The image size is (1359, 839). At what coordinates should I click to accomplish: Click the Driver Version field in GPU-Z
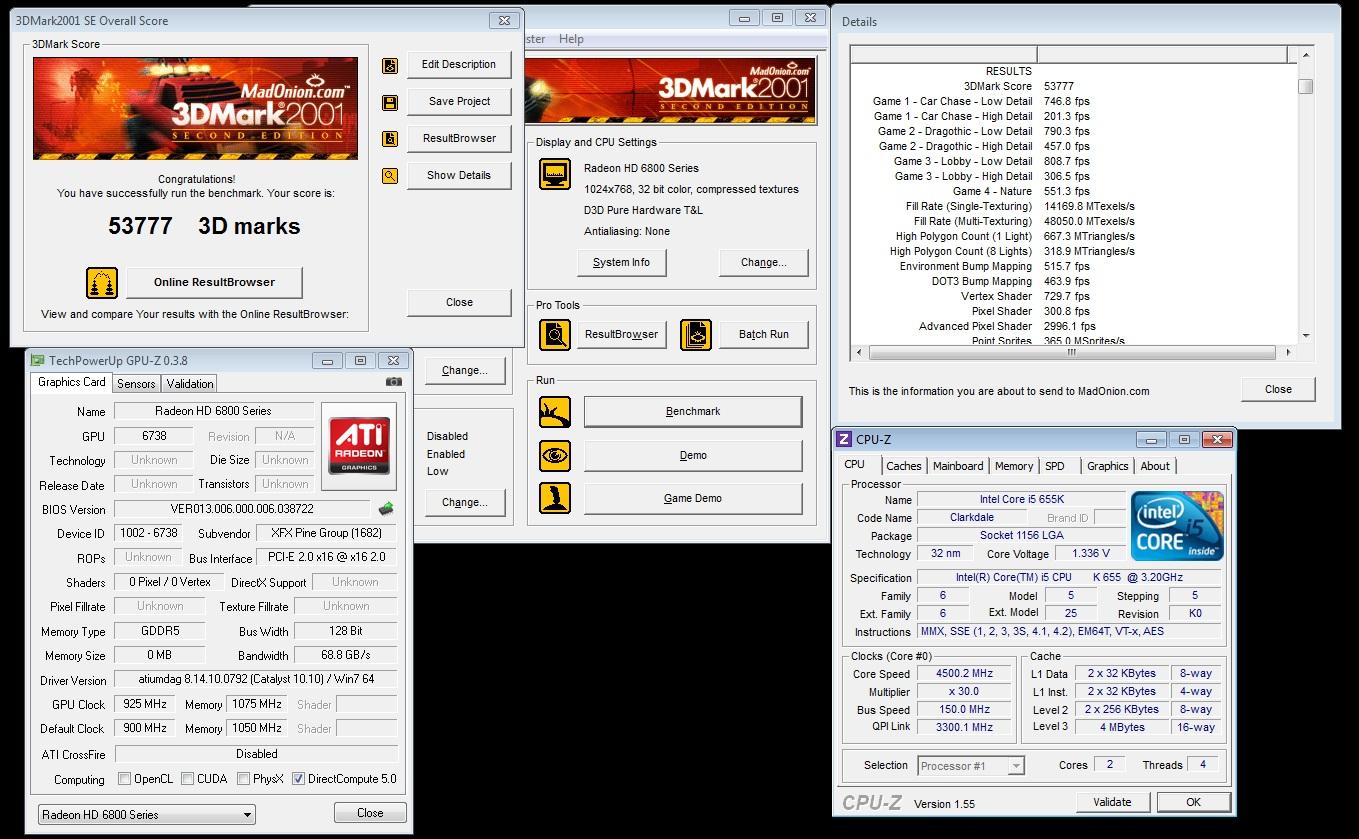[x=255, y=680]
